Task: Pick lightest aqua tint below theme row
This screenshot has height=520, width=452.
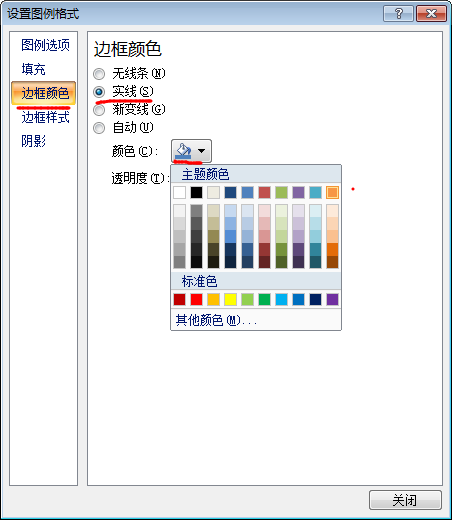Action: tap(315, 211)
